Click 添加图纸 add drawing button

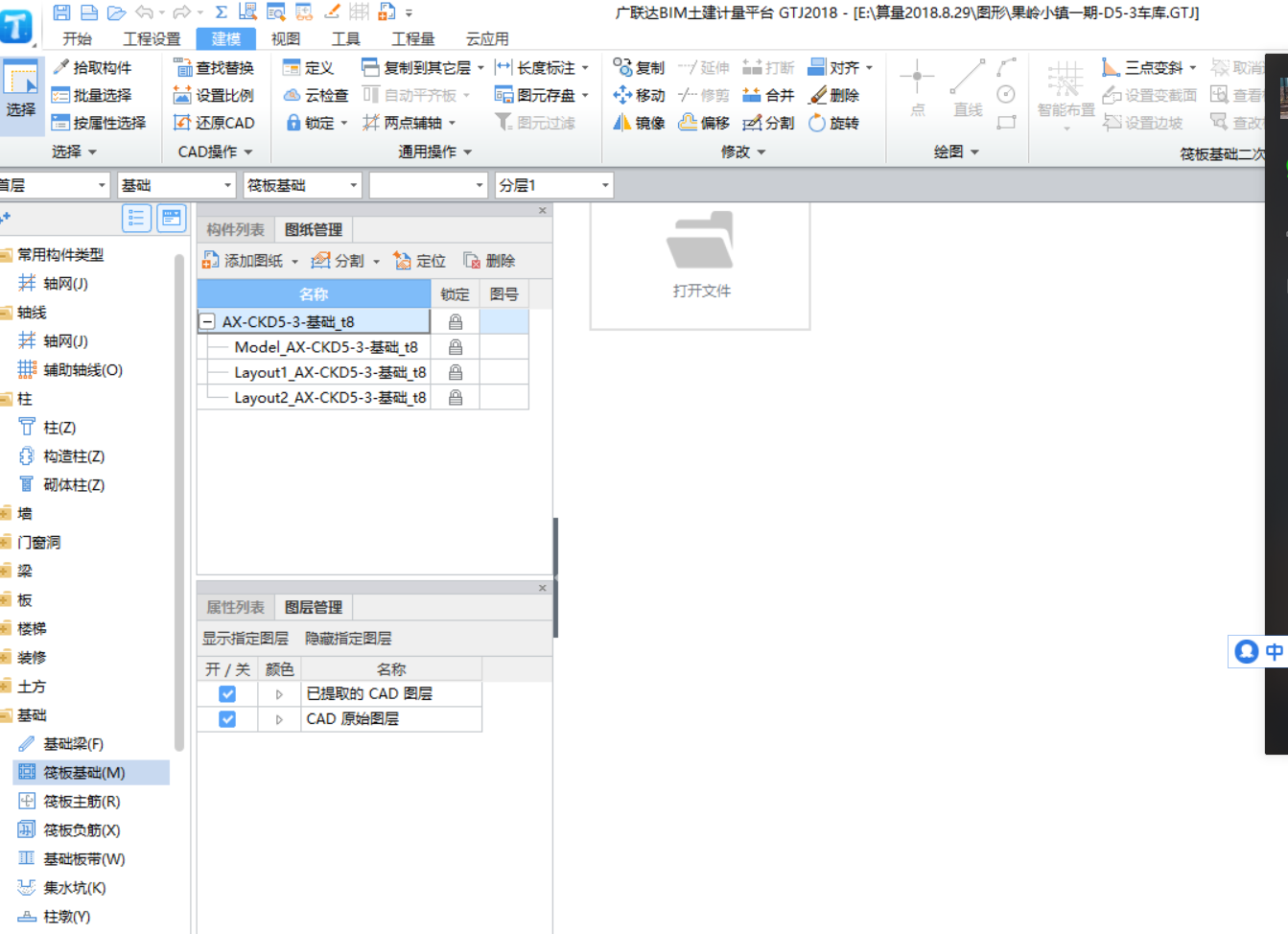[x=243, y=261]
